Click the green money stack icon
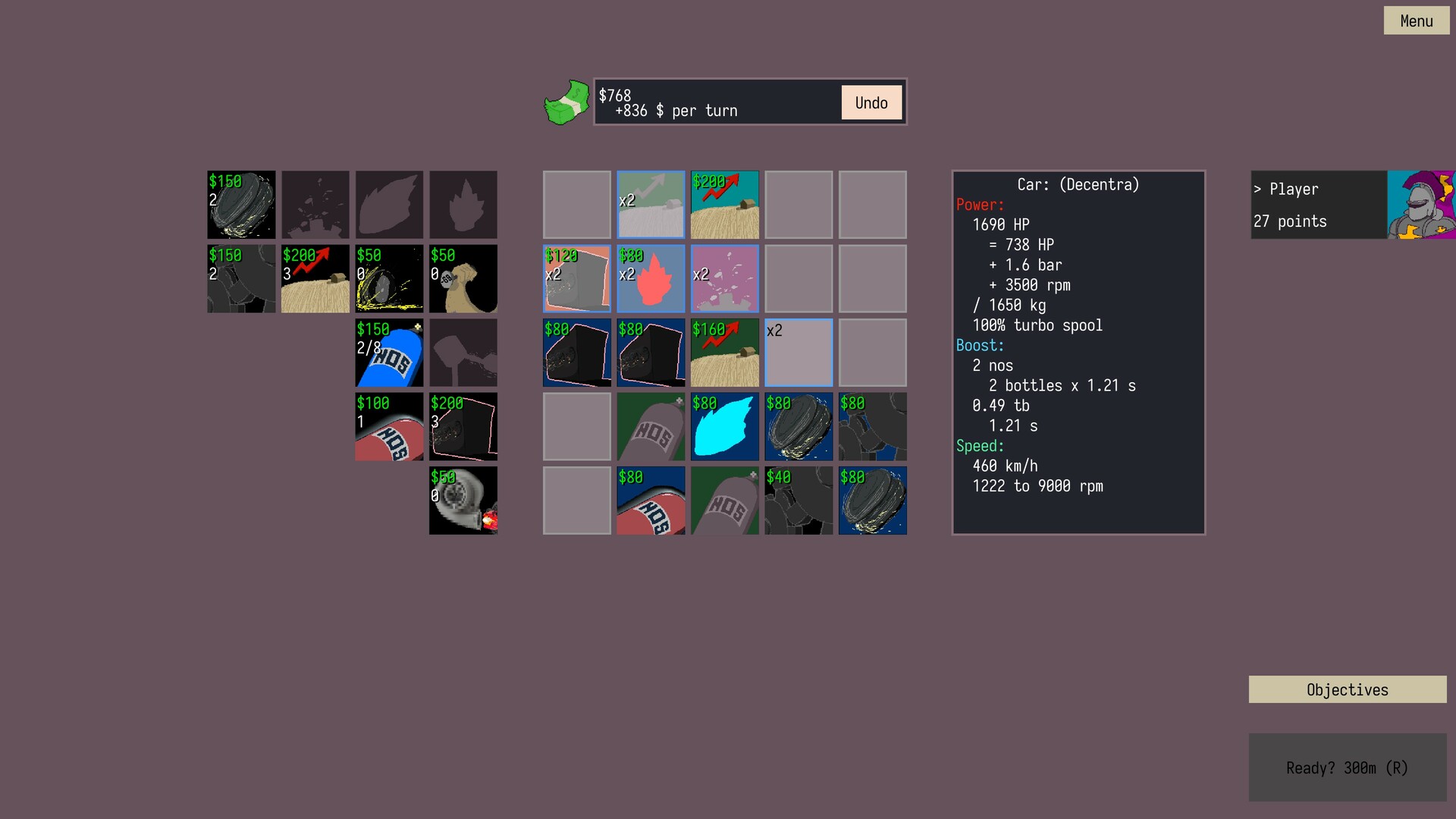This screenshot has width=1456, height=819. tap(566, 102)
